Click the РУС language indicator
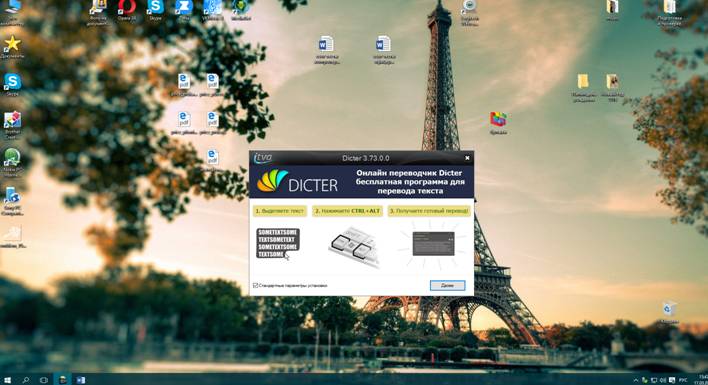The width and height of the screenshot is (708, 385). tap(683, 380)
